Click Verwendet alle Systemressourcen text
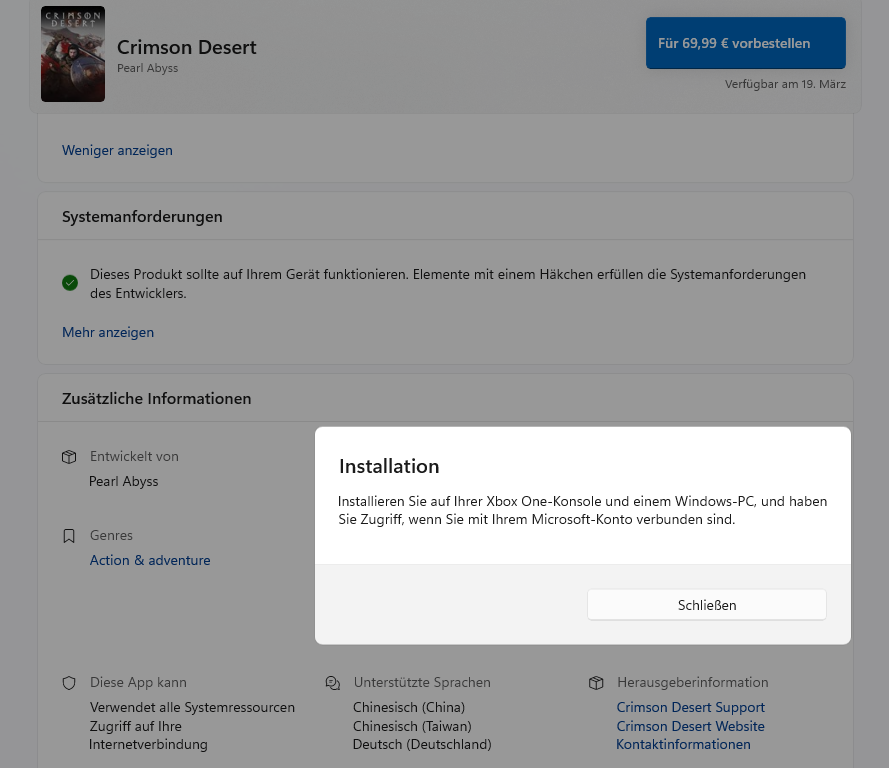 (x=192, y=707)
